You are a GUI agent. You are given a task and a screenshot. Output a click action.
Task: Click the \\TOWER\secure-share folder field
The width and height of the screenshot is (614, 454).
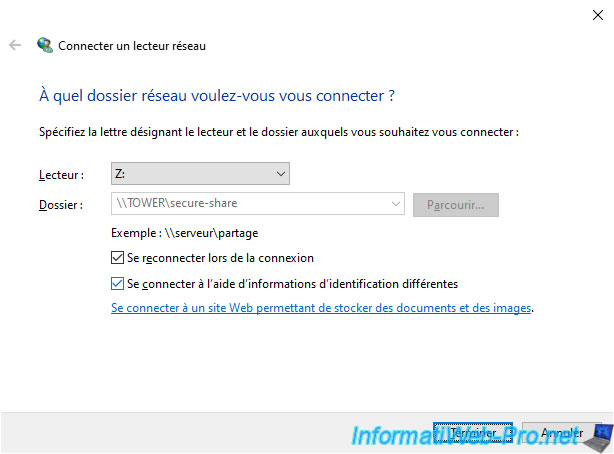tap(250, 205)
